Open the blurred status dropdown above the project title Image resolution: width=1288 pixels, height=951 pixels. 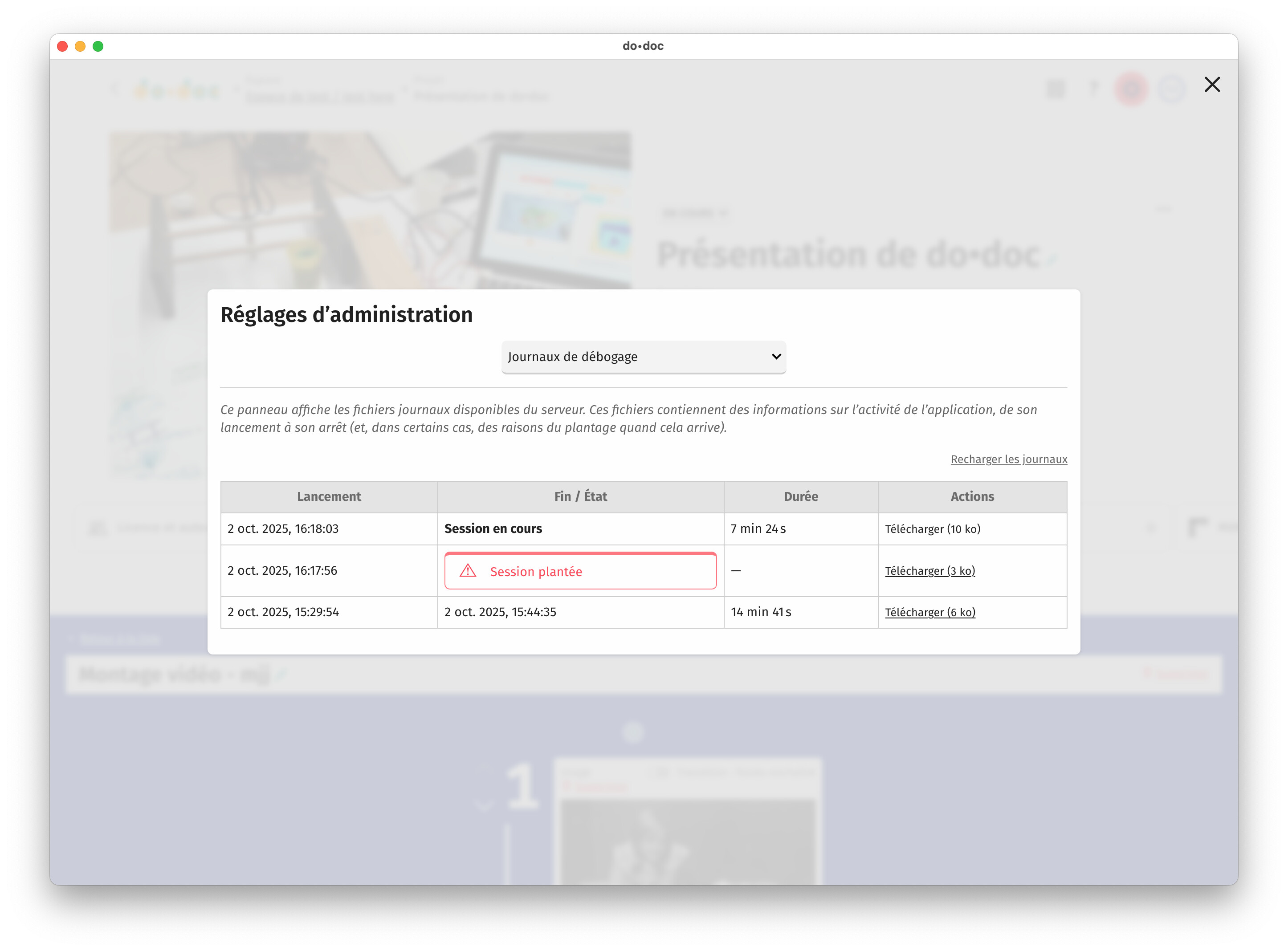[694, 214]
